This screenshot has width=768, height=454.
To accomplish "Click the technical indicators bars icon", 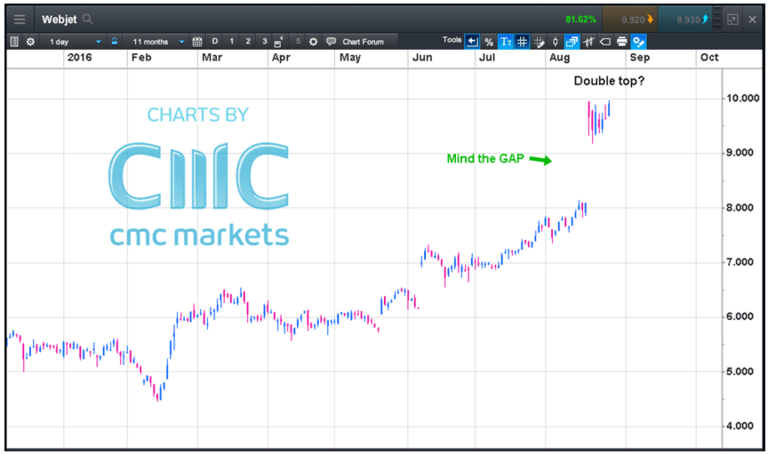I will pos(589,42).
